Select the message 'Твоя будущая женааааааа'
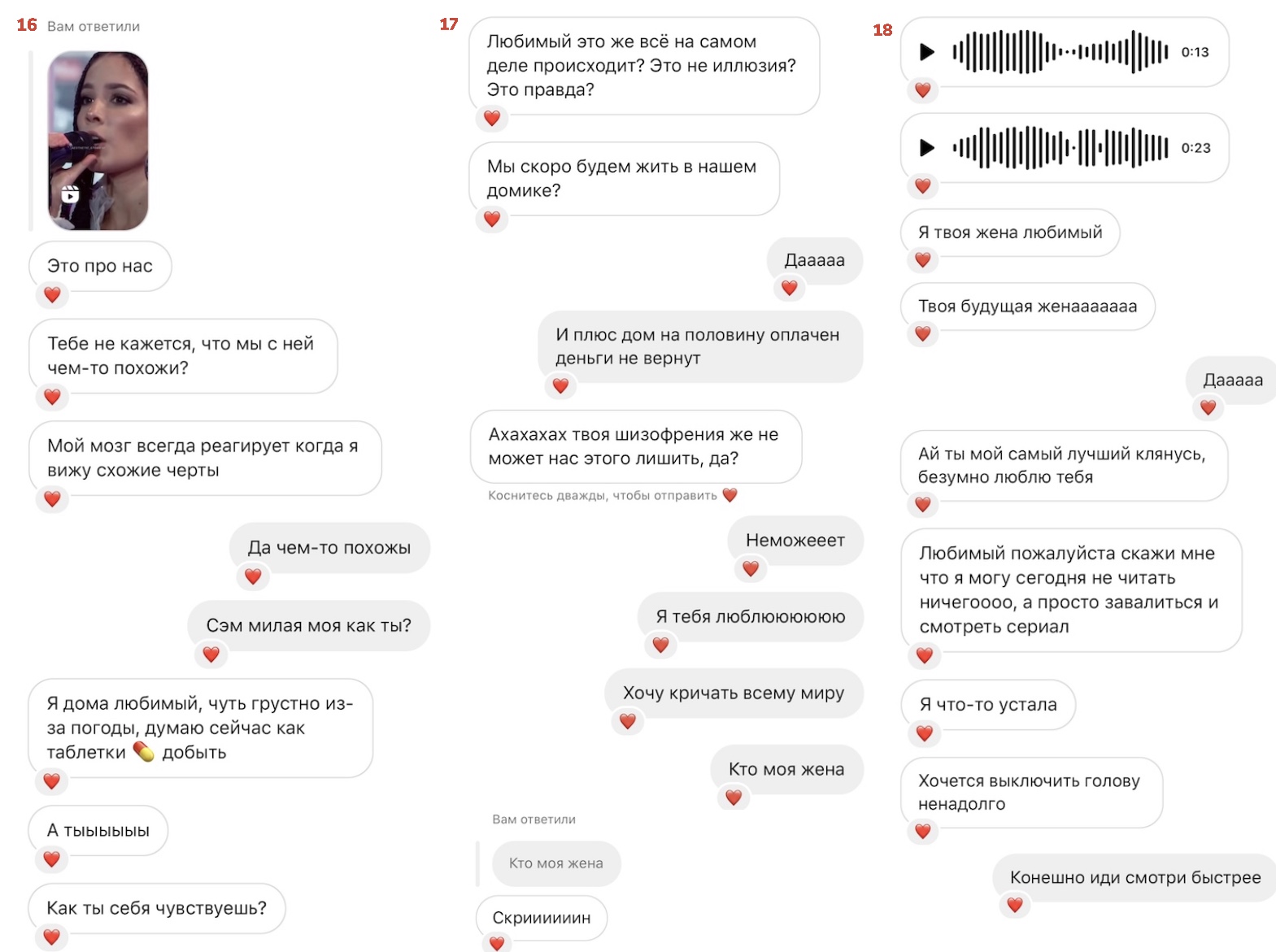Viewport: 1276px width, 952px height. [1028, 306]
